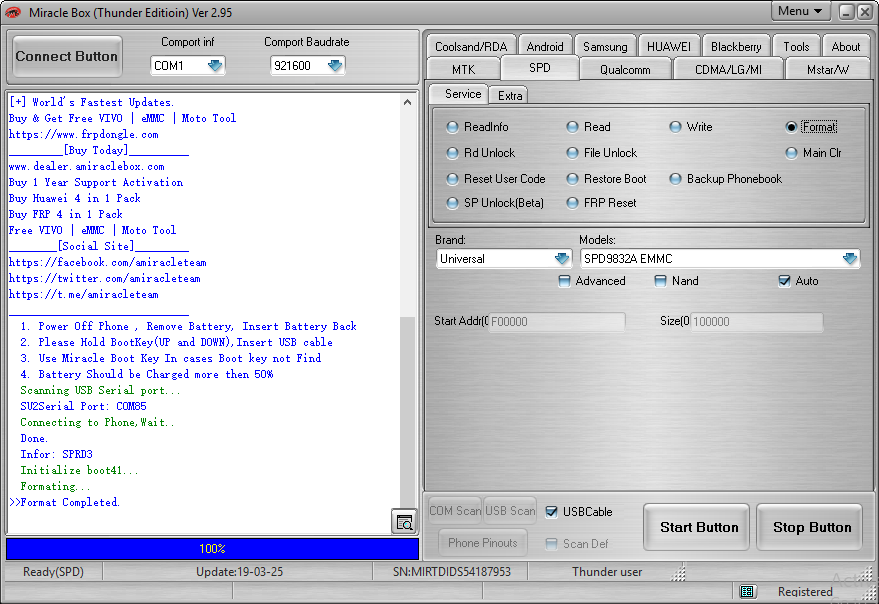Click the https://facebook.com/amiracleteam log line
The width and height of the screenshot is (879, 604).
pos(108,262)
